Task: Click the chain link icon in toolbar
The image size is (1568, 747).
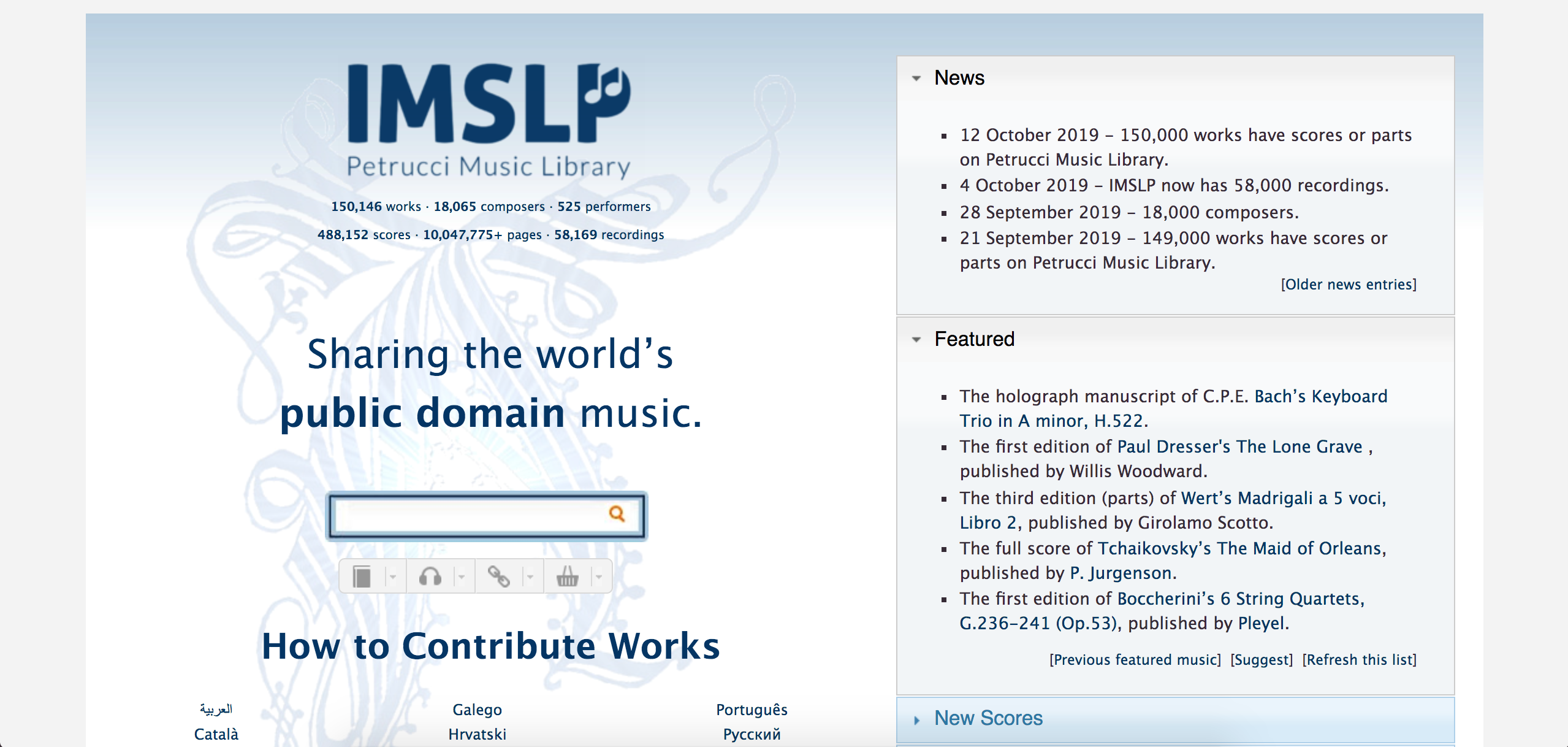Action: pos(498,577)
